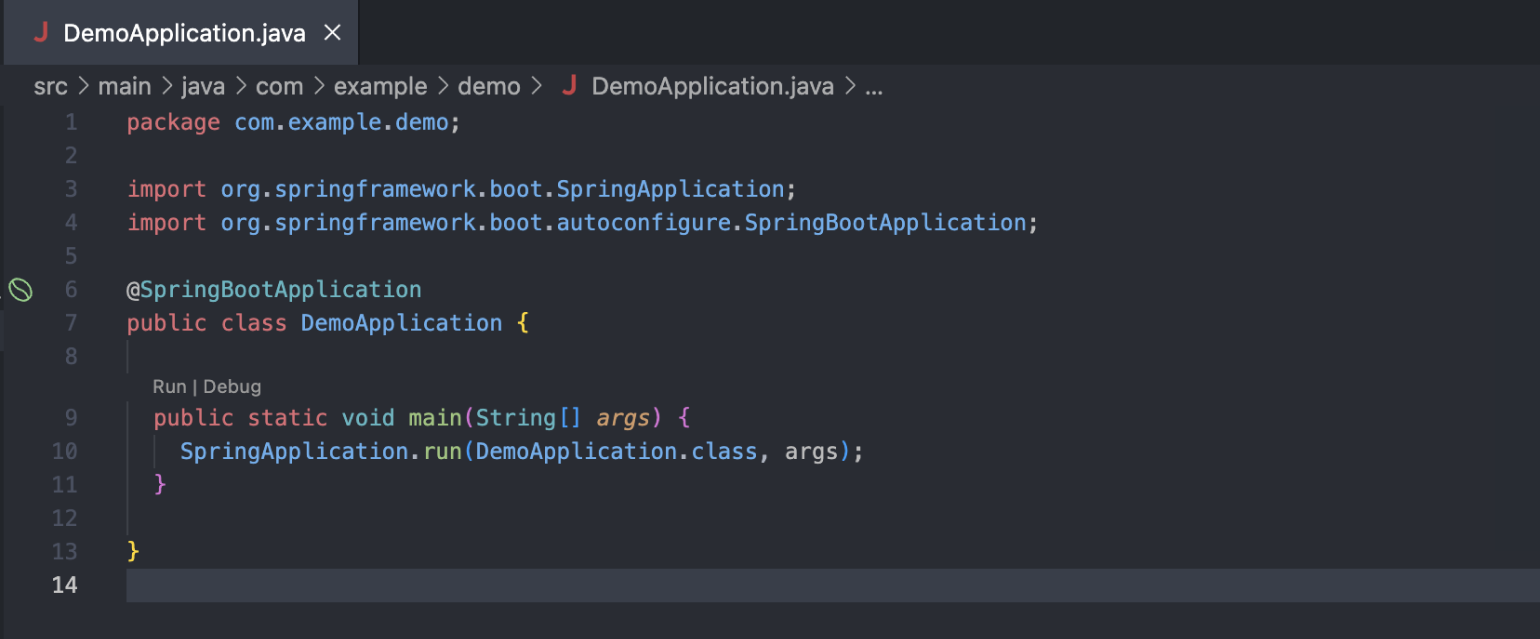Click the Debug code lens link

coord(232,387)
